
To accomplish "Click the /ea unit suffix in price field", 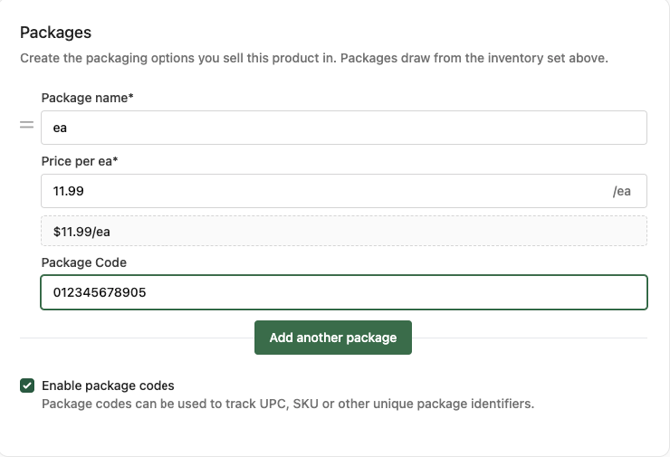I will click(x=622, y=191).
